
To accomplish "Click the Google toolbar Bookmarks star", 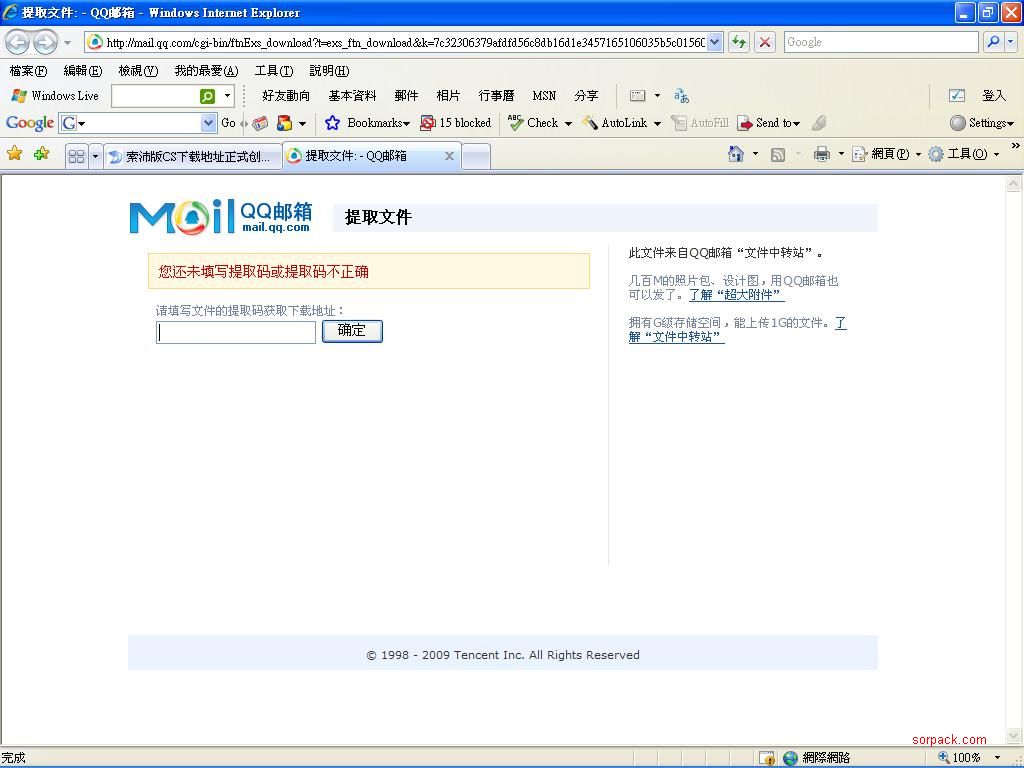I will tap(333, 123).
